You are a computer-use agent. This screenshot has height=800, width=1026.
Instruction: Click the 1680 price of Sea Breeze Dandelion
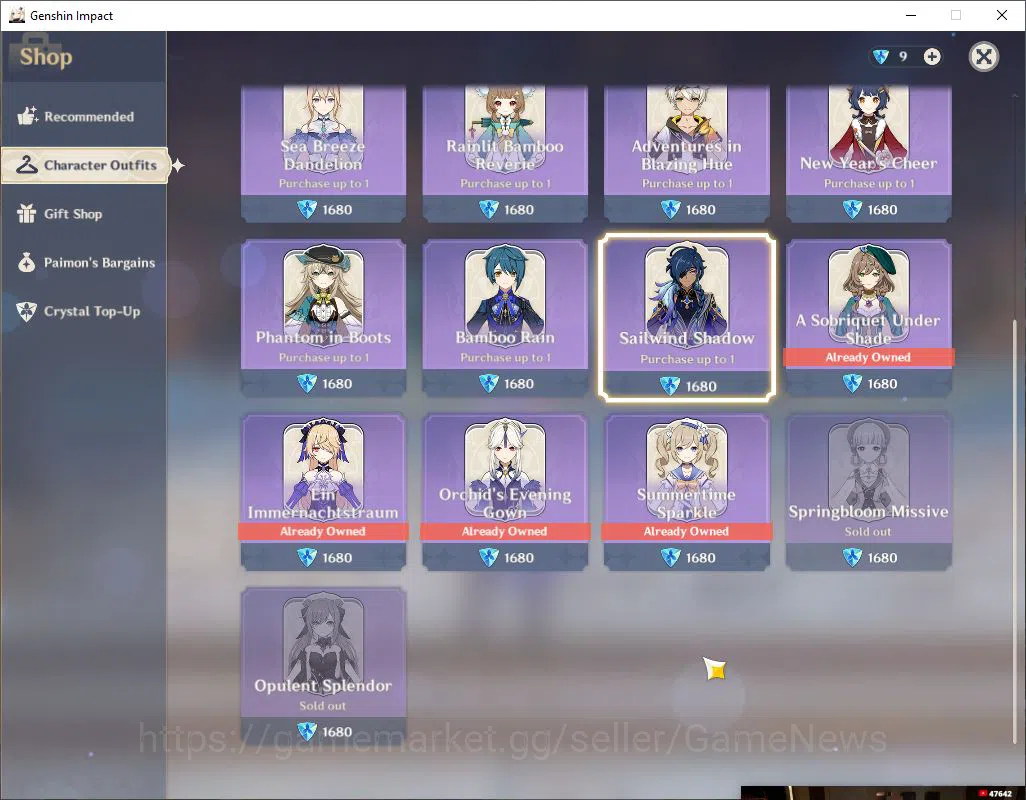pos(337,209)
